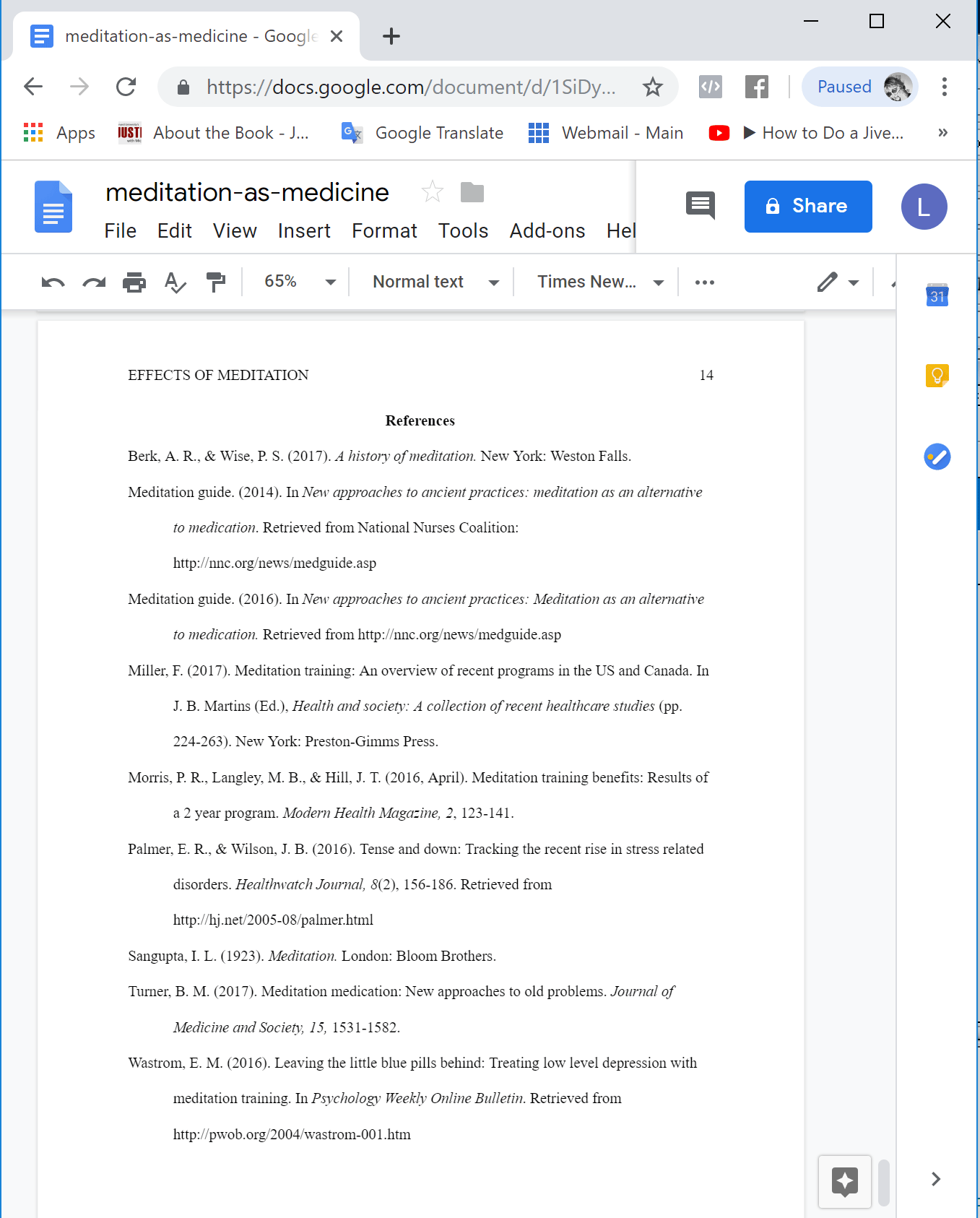Image resolution: width=980 pixels, height=1218 pixels.
Task: Bookmark this page with star icon
Action: point(653,87)
